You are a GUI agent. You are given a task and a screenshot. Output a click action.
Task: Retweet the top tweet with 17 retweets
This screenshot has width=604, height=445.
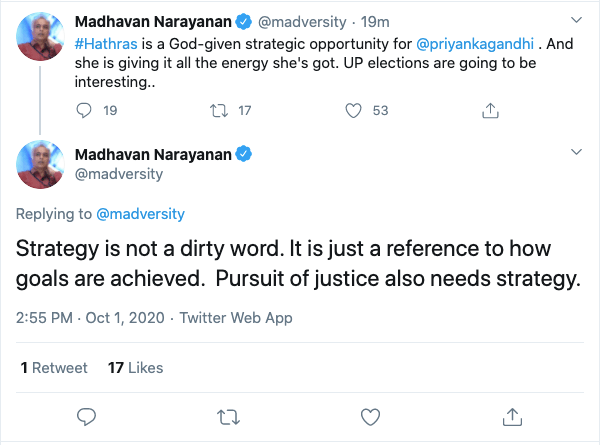click(x=223, y=111)
